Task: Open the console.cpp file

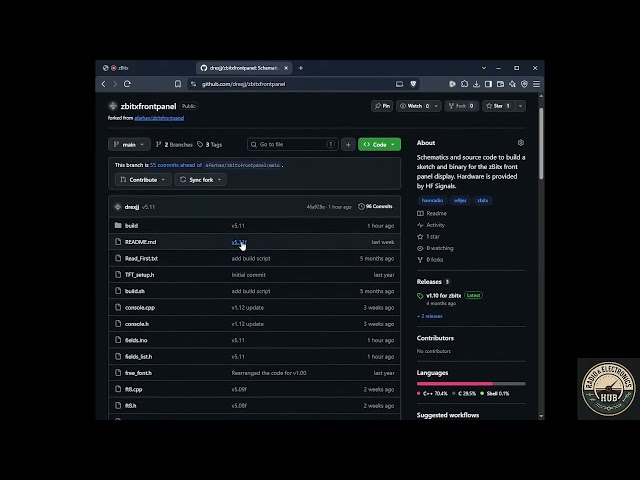Action: point(140,307)
